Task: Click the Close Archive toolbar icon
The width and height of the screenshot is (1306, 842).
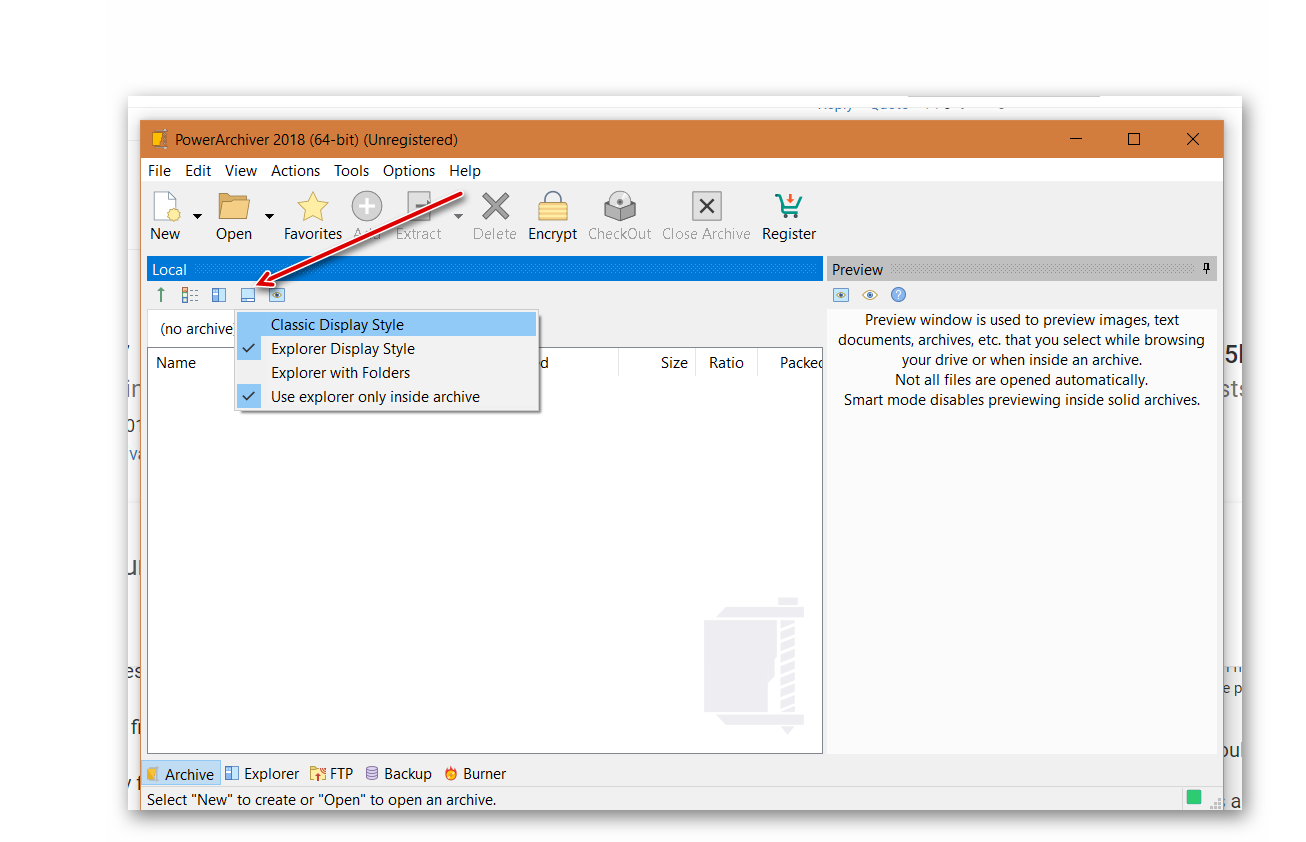Action: [707, 207]
